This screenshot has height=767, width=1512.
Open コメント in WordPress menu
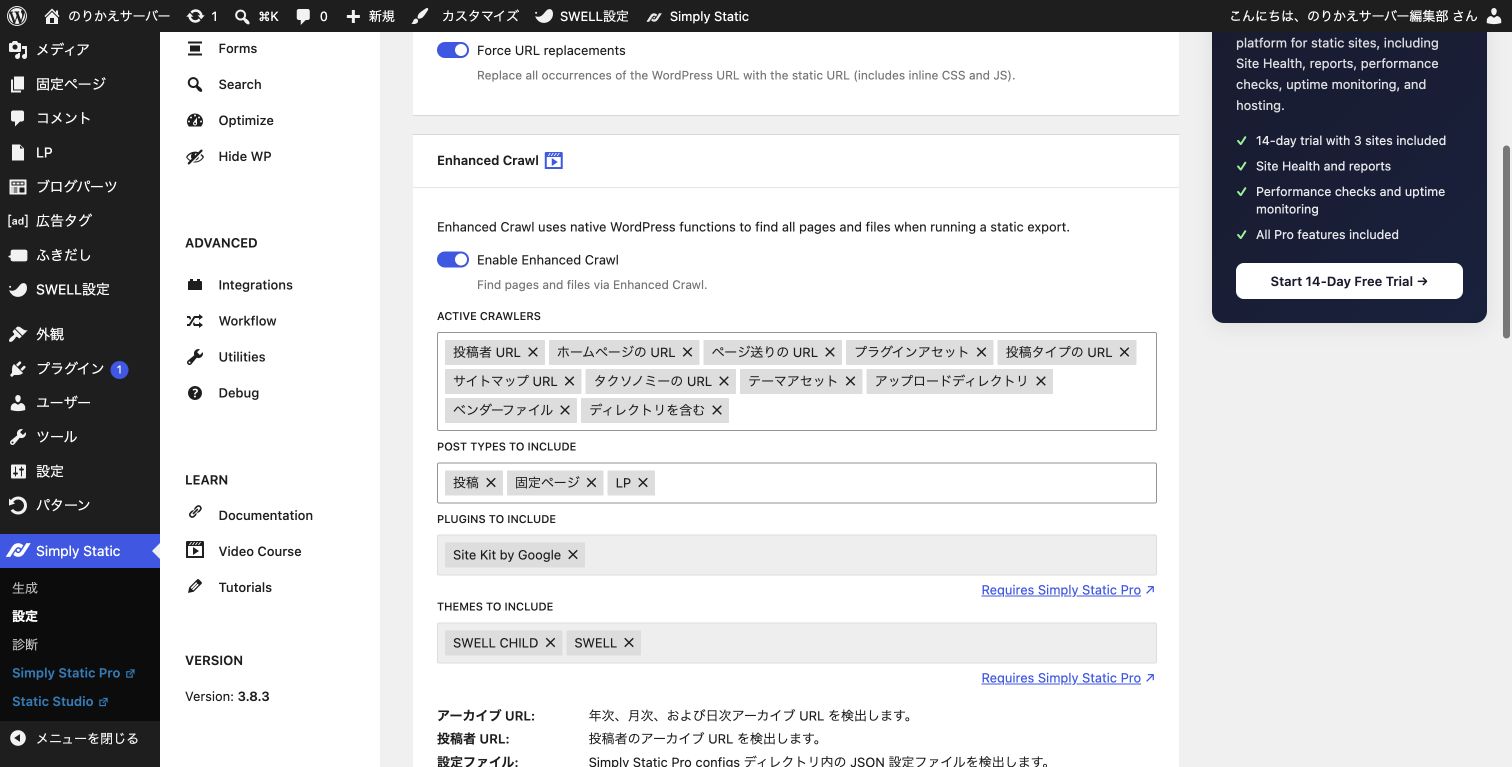[x=80, y=118]
